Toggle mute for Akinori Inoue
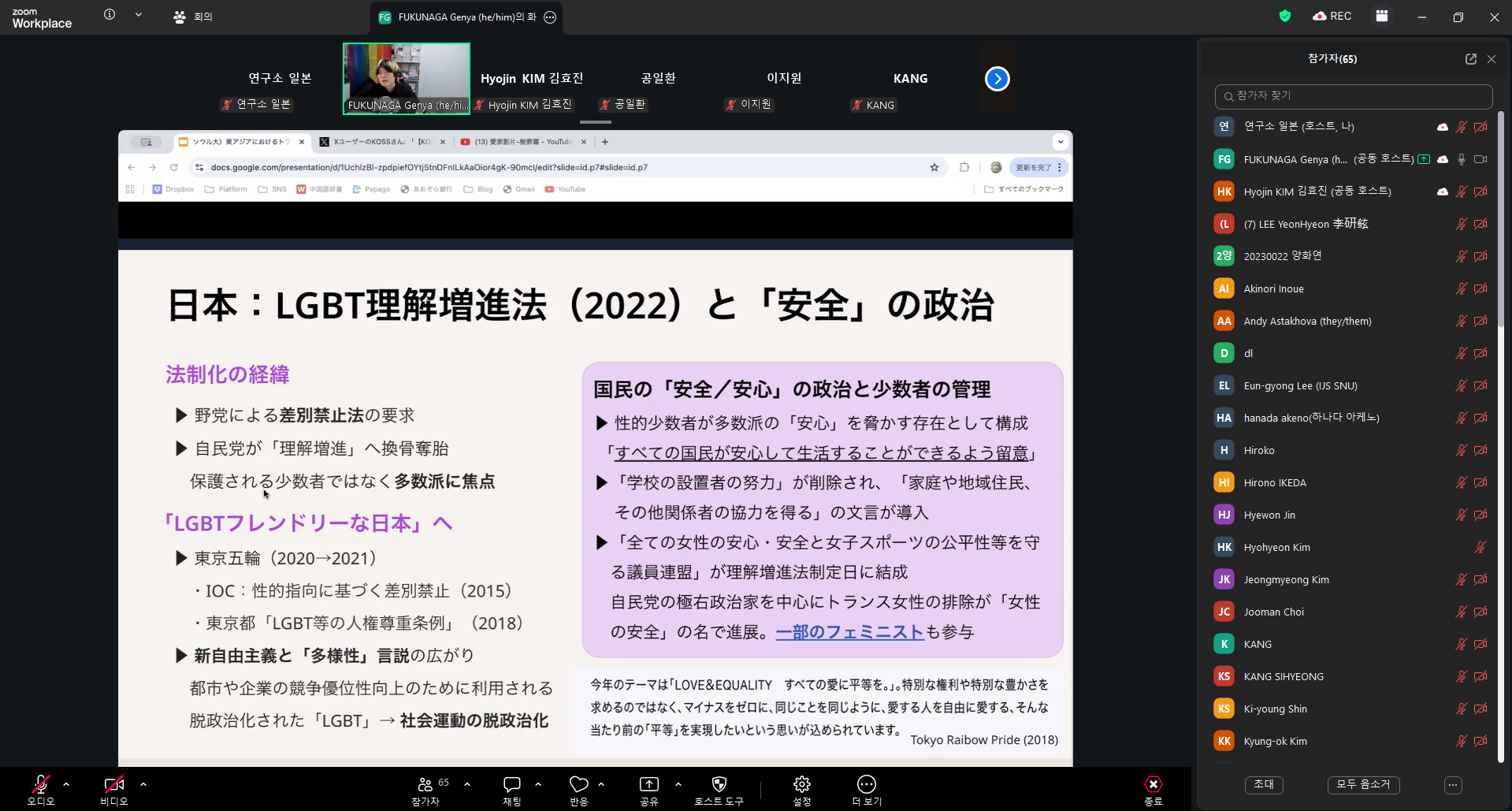This screenshot has height=811, width=1512. [1461, 289]
